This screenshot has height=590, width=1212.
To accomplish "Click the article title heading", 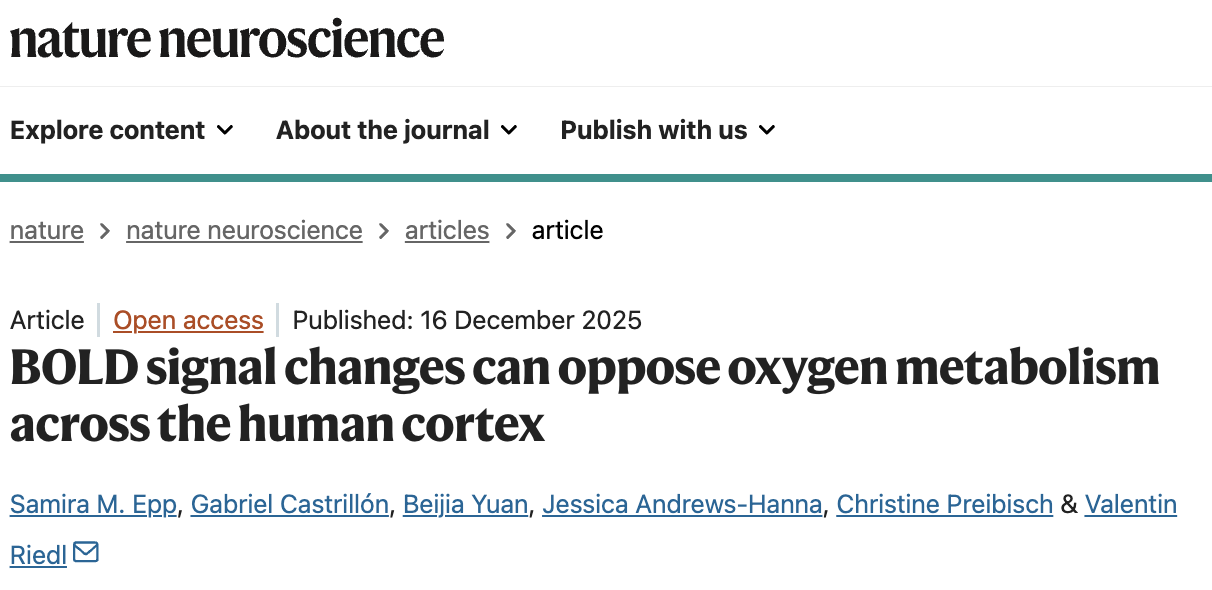I will click(584, 396).
